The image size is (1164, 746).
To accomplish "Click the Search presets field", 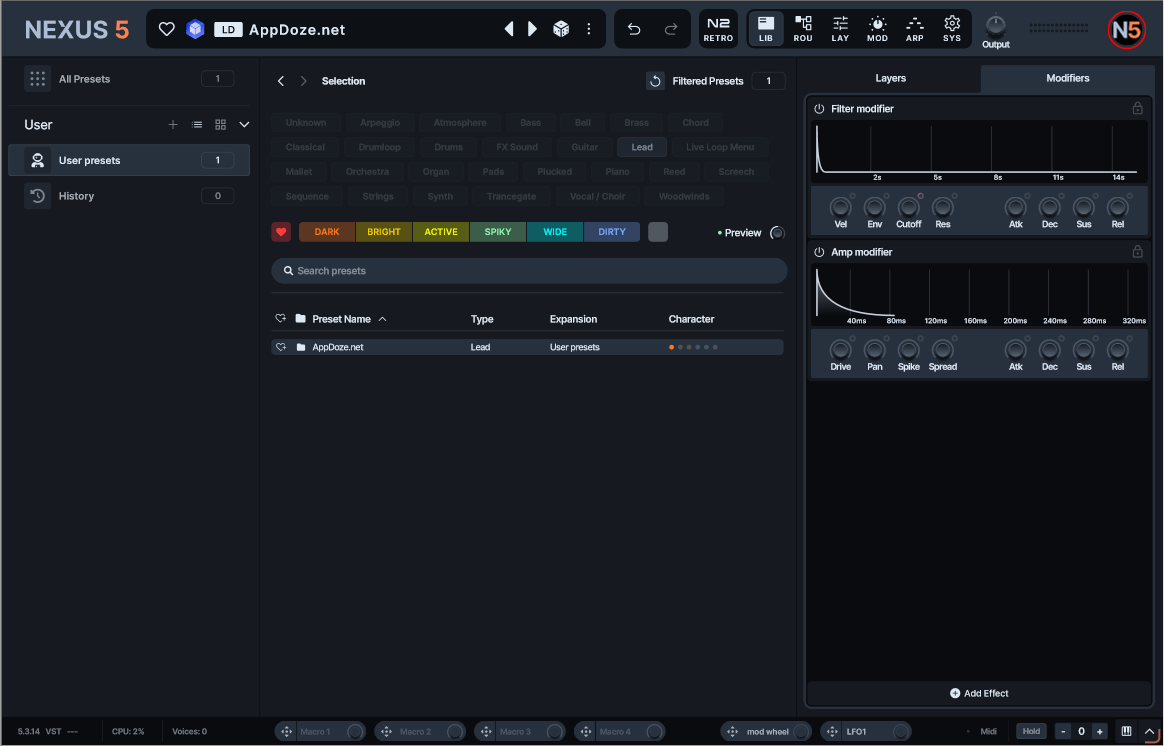I will (529, 271).
